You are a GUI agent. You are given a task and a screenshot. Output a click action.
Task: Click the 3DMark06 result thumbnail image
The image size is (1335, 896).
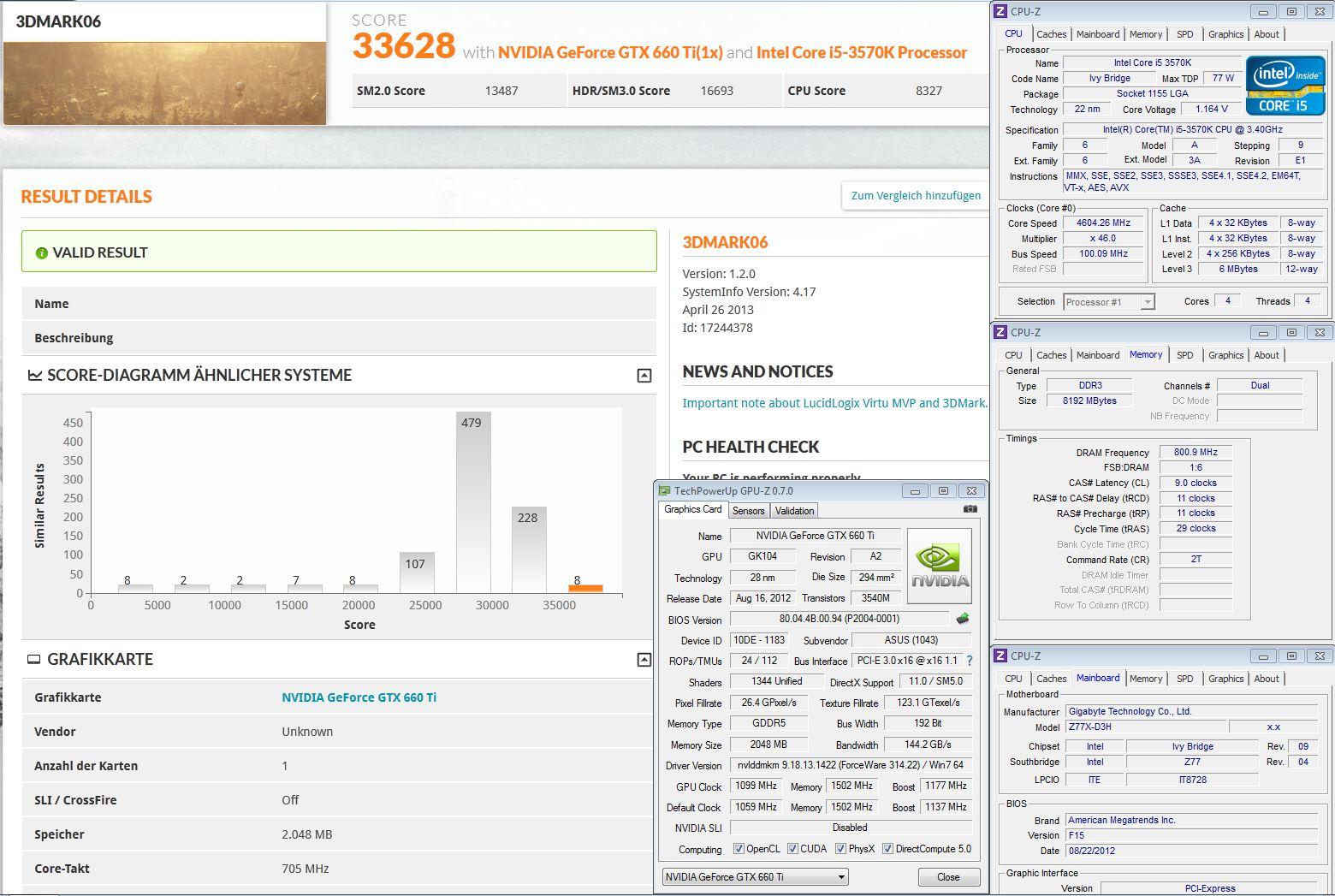(164, 83)
